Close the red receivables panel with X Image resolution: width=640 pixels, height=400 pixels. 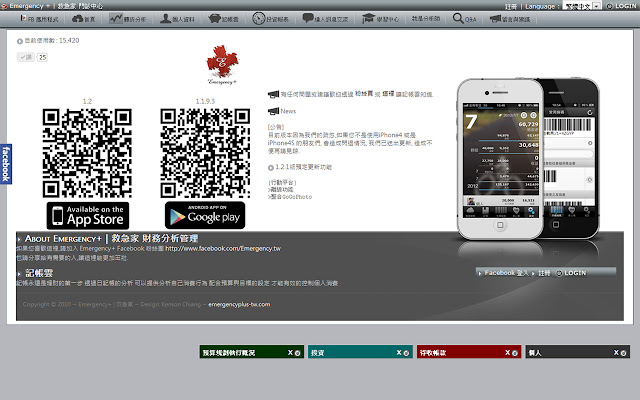tap(507, 353)
